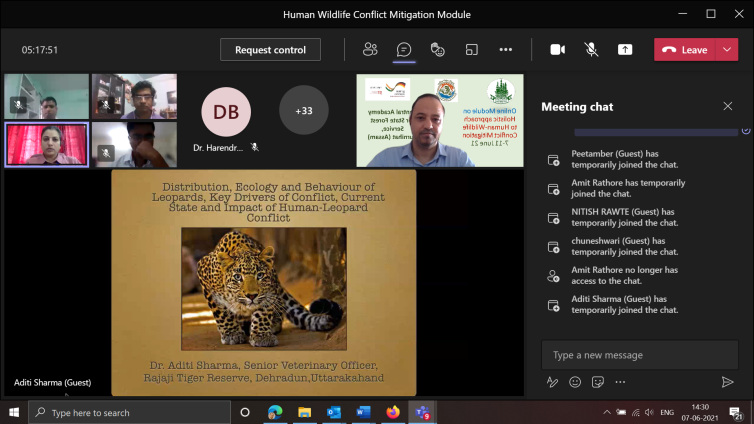The height and width of the screenshot is (424, 754).
Task: Open the format text icon in chat
Action: pos(552,382)
